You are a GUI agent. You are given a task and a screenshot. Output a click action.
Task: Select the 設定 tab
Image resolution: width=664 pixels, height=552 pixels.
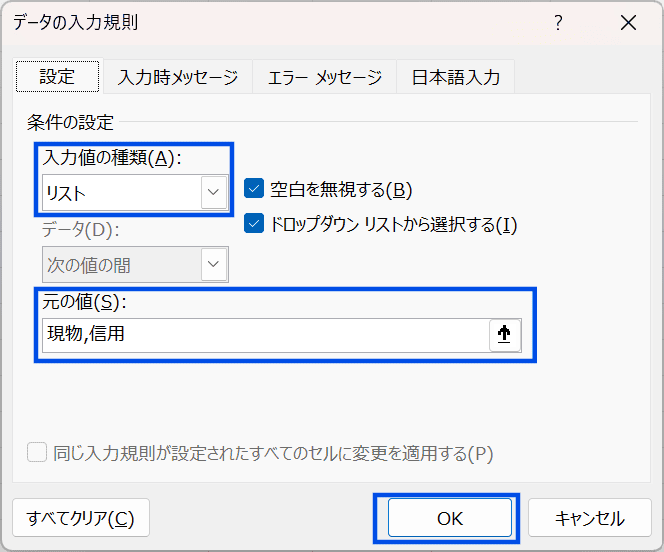point(57,77)
